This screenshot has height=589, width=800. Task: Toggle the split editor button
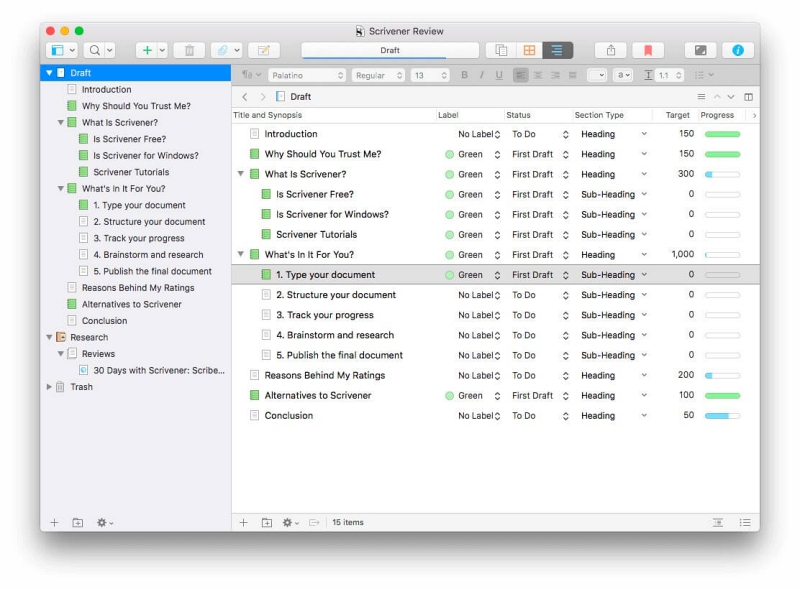pyautogui.click(x=748, y=97)
